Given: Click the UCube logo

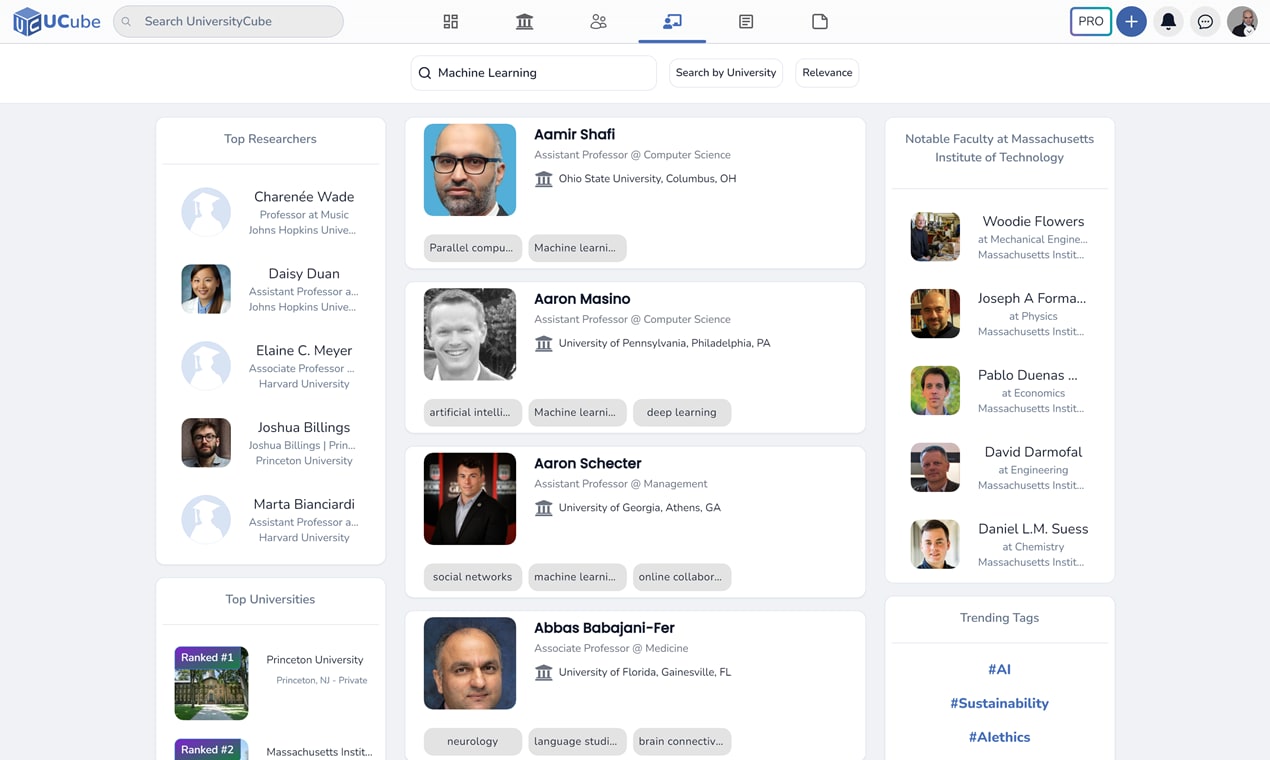Looking at the screenshot, I should (x=57, y=21).
